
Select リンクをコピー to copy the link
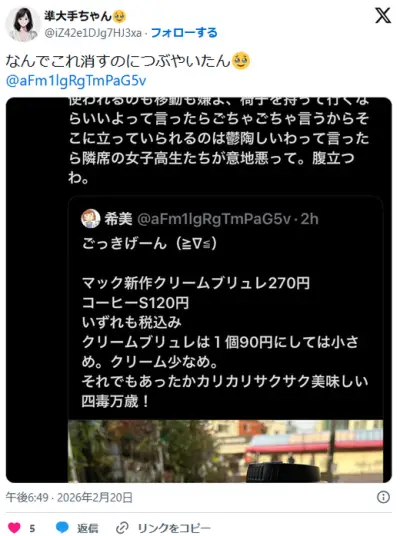point(174,528)
